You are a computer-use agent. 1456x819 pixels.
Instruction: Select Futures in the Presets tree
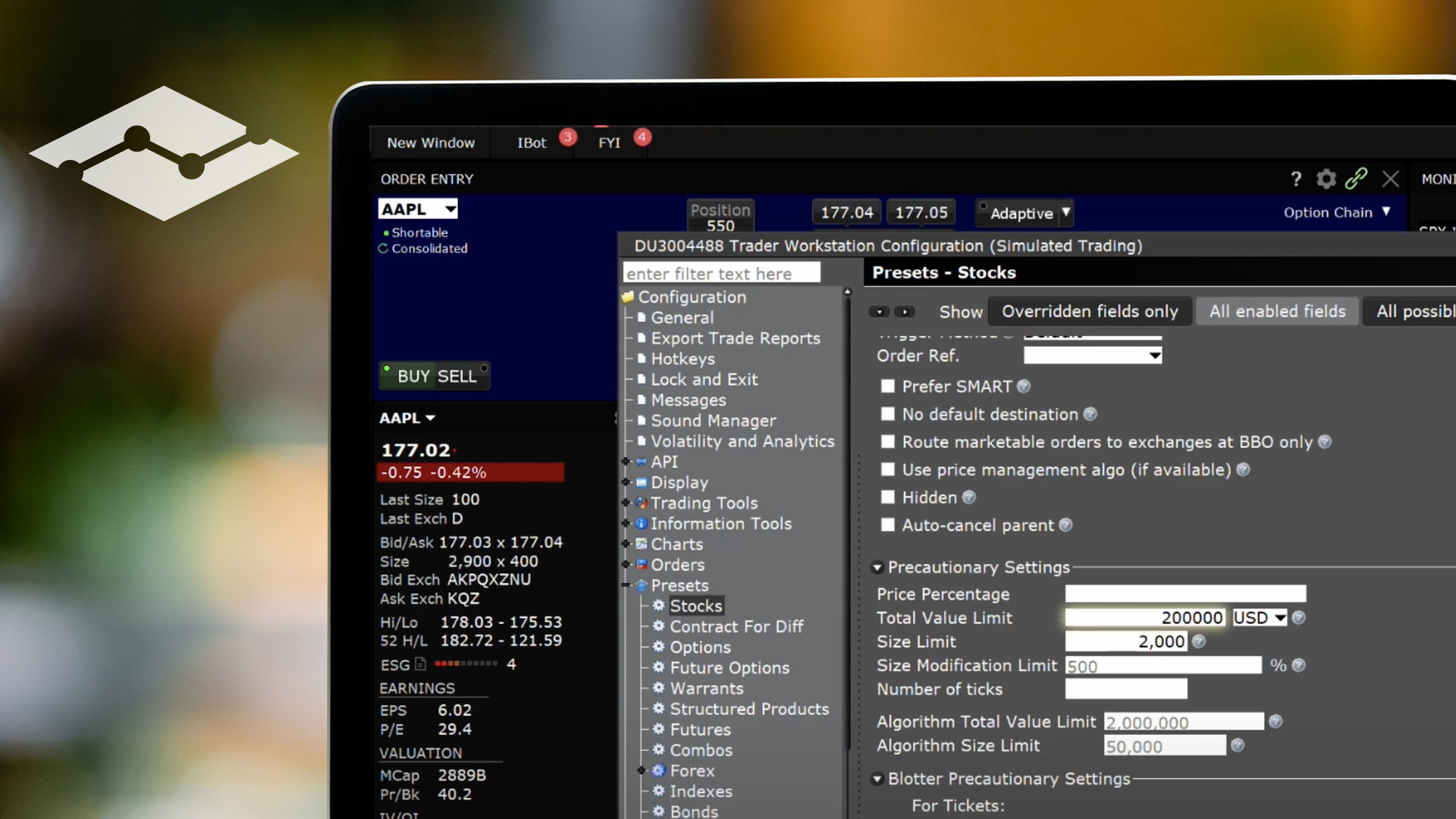point(700,730)
